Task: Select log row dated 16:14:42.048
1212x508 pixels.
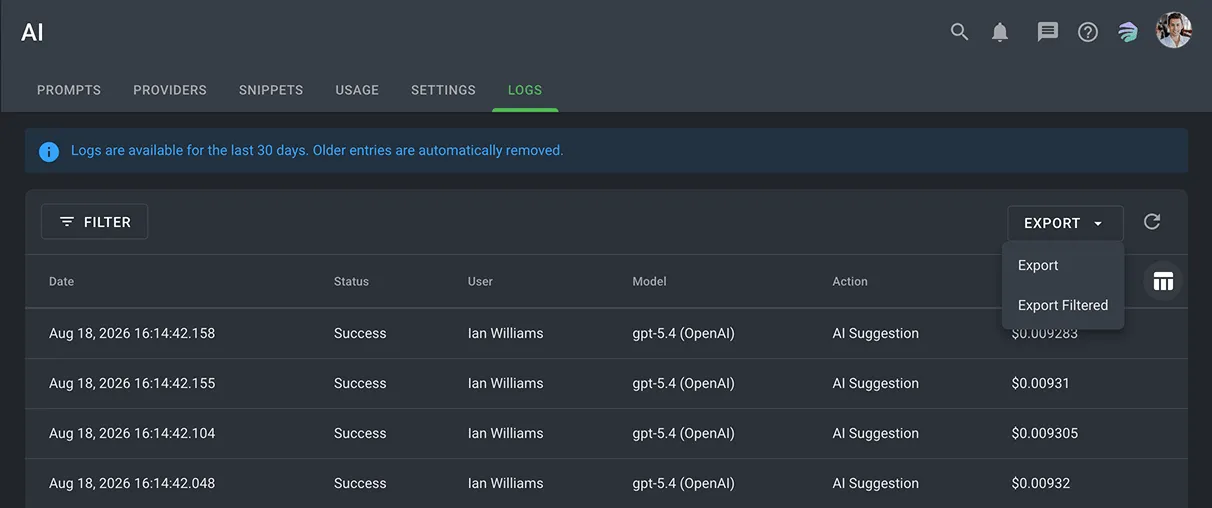Action: pos(606,483)
